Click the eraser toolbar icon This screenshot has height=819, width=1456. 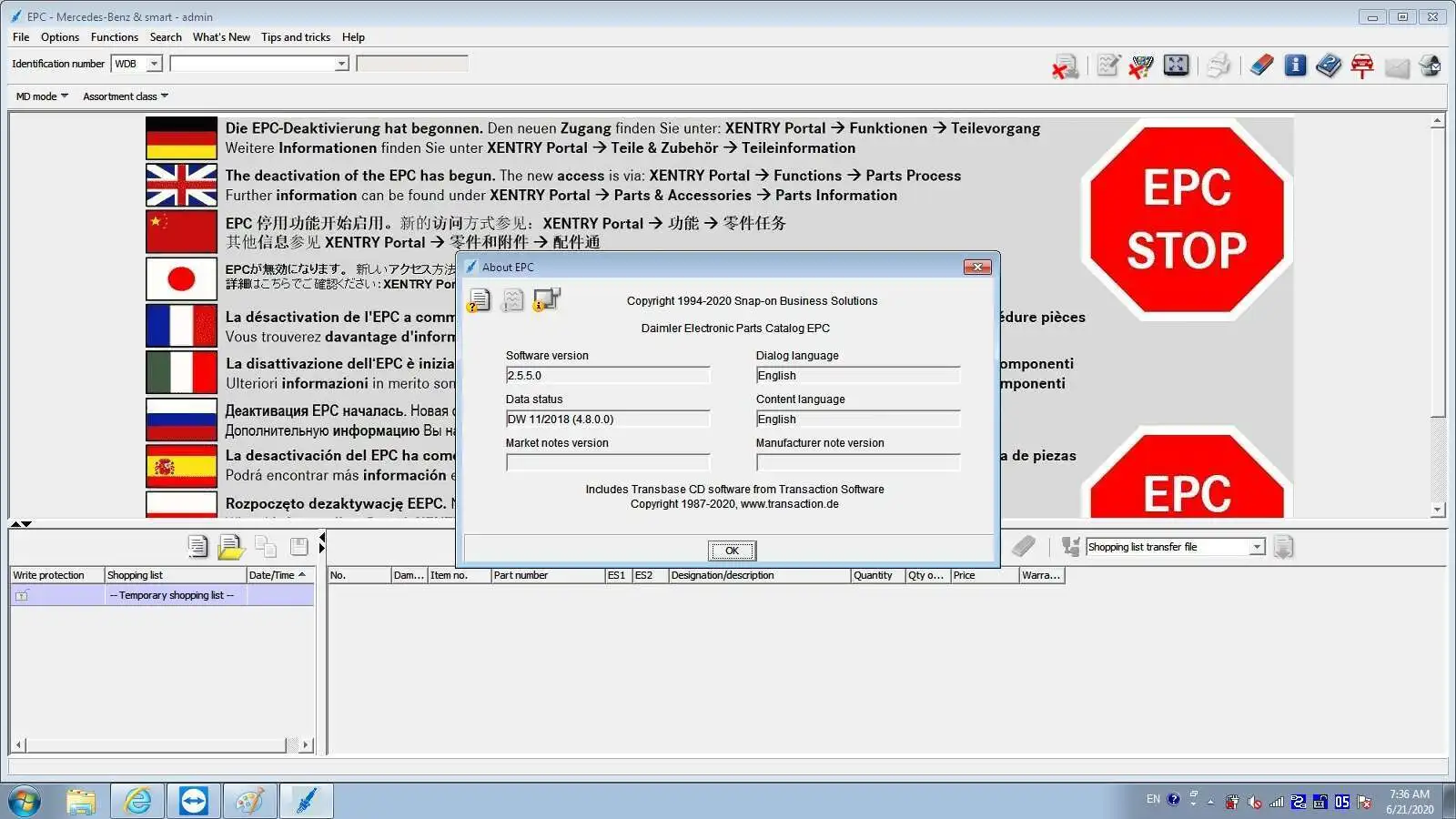(x=1261, y=66)
